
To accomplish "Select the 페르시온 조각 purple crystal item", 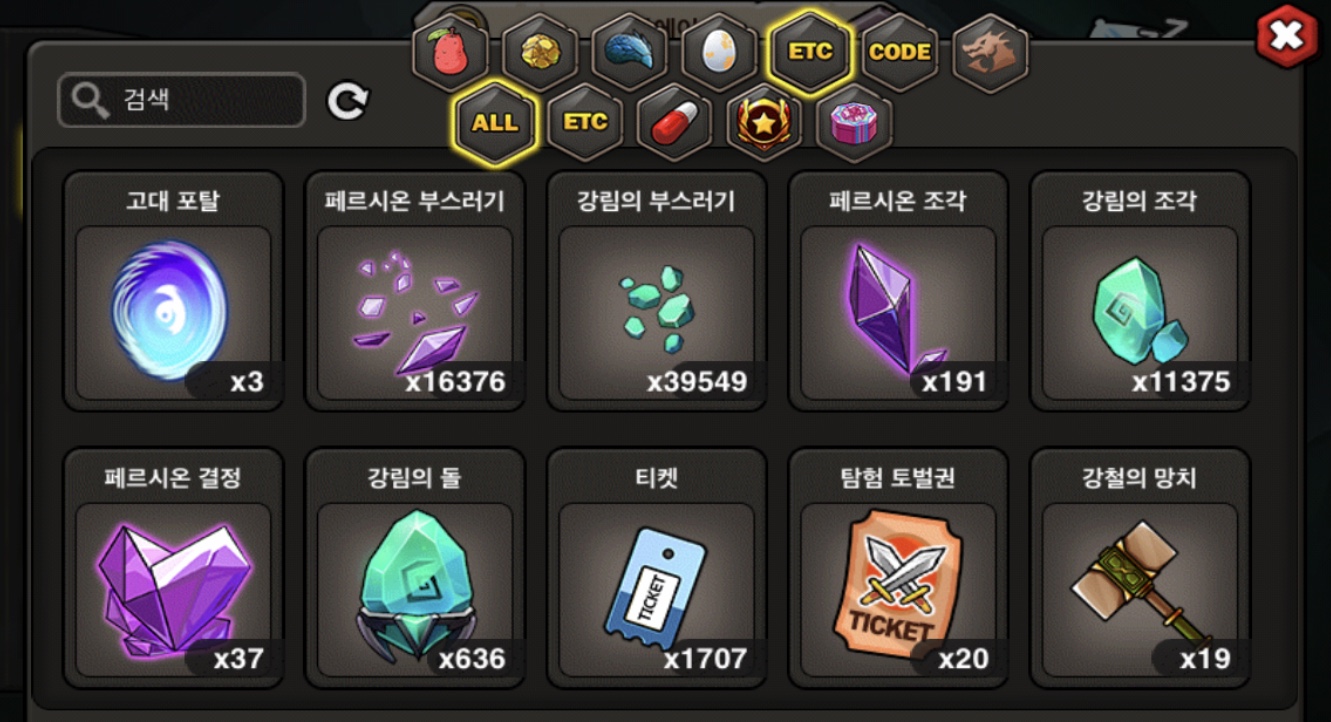I will pyautogui.click(x=898, y=291).
